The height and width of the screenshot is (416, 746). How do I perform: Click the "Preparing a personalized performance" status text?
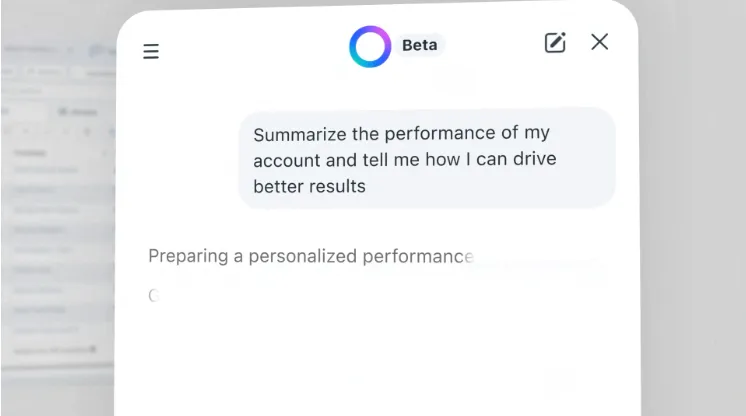point(310,256)
